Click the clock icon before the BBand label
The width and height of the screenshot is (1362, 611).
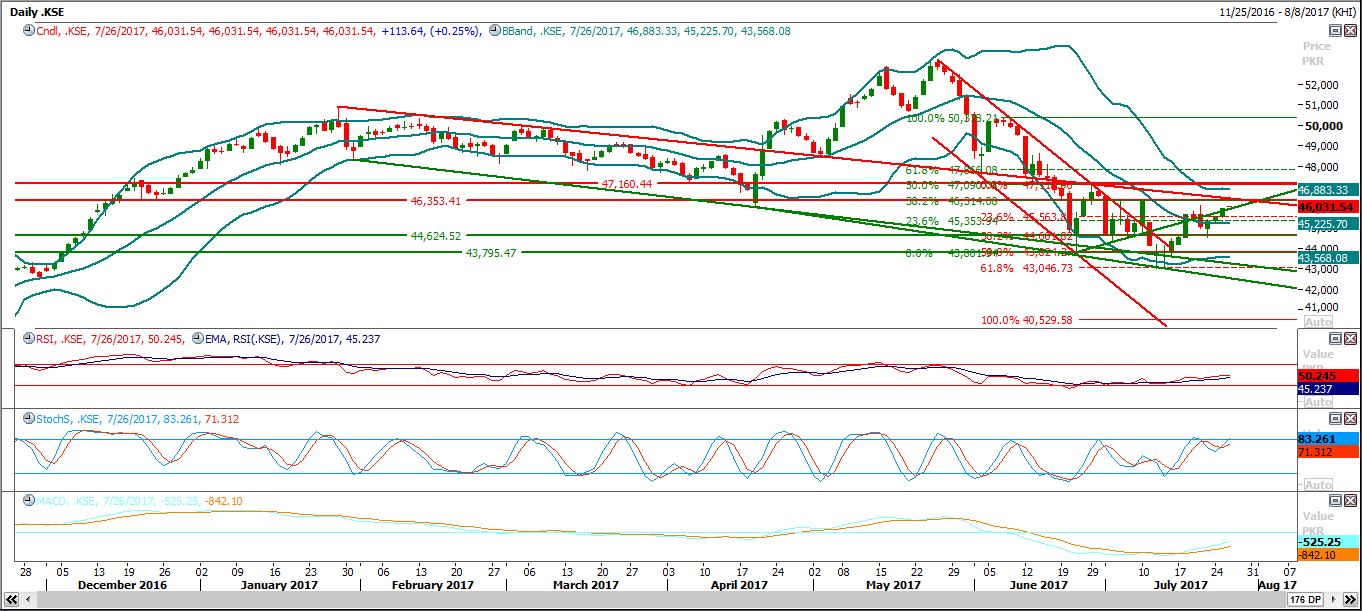[494, 31]
